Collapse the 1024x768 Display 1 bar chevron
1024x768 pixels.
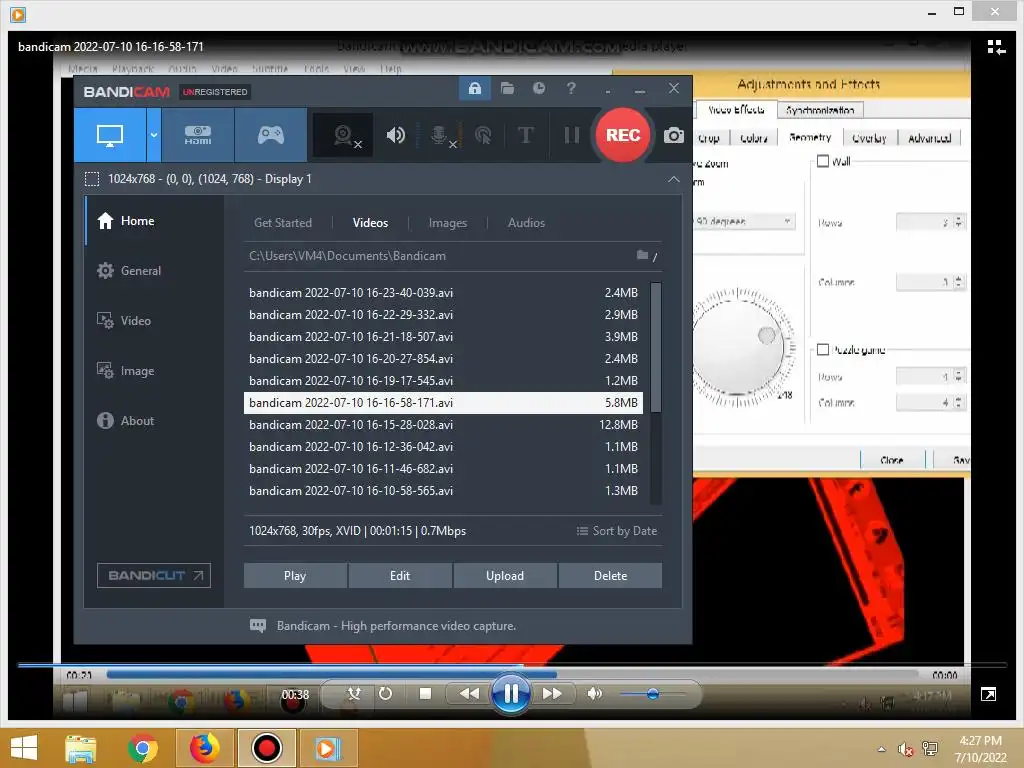pos(673,179)
